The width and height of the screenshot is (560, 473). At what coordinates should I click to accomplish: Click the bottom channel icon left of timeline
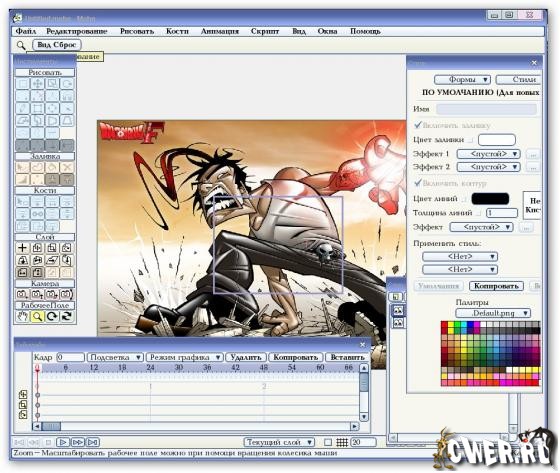point(23,415)
